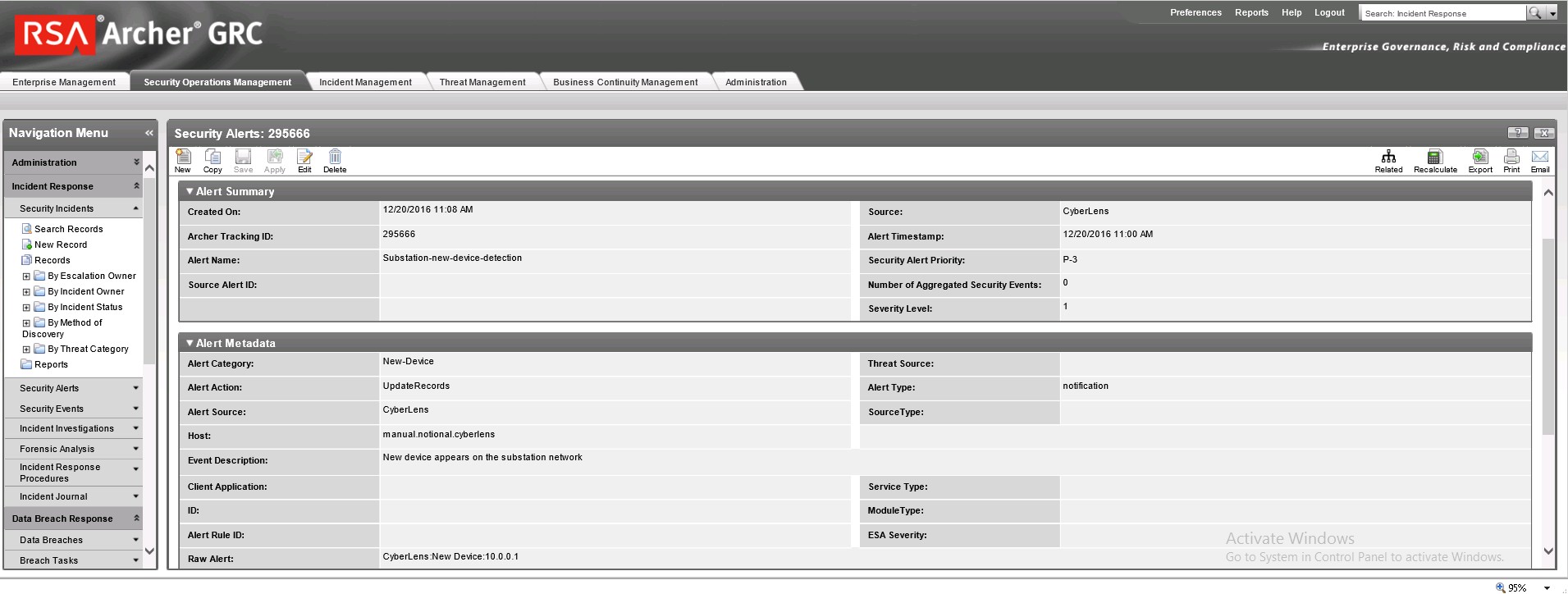Viewport: 1568px width, 594px height.
Task: Click the Logout link
Action: pos(1329,12)
